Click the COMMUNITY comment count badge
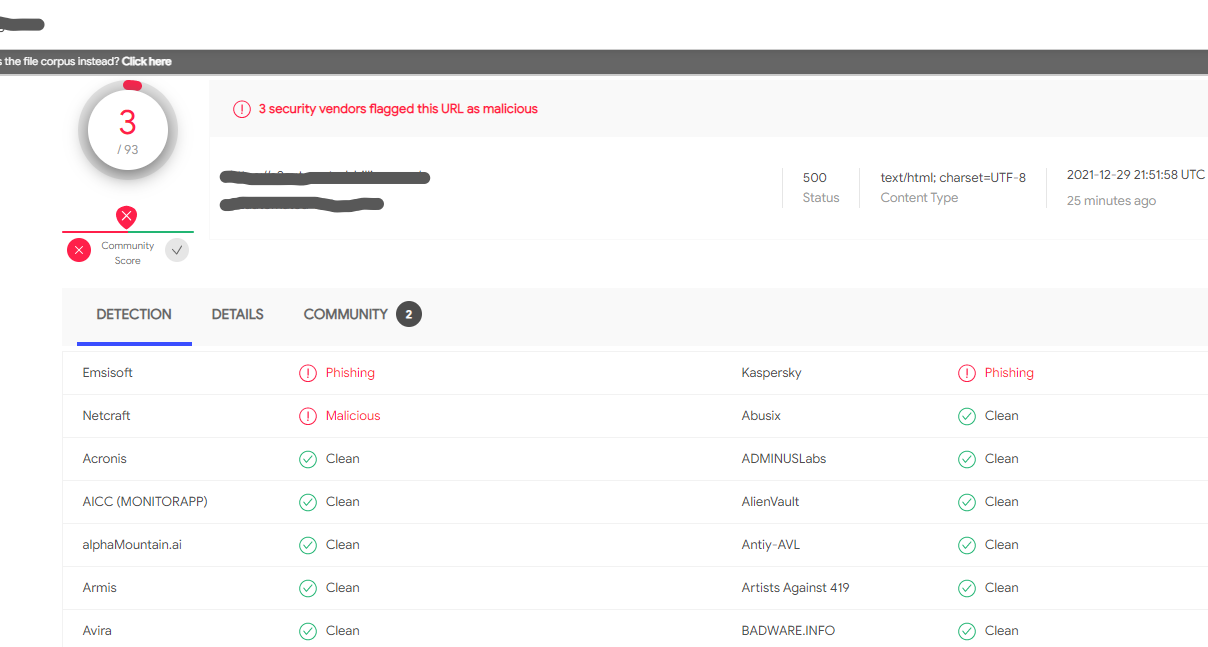This screenshot has height=647, width=1208. pos(409,314)
